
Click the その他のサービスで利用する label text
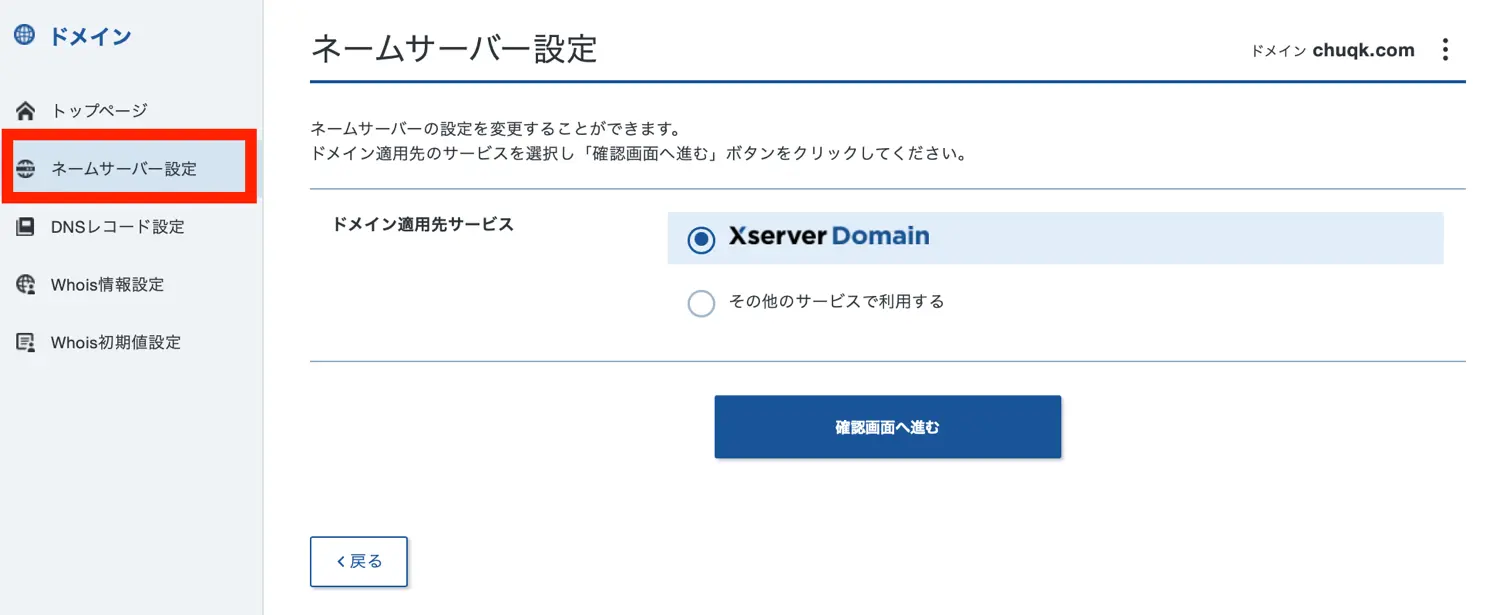(x=836, y=301)
